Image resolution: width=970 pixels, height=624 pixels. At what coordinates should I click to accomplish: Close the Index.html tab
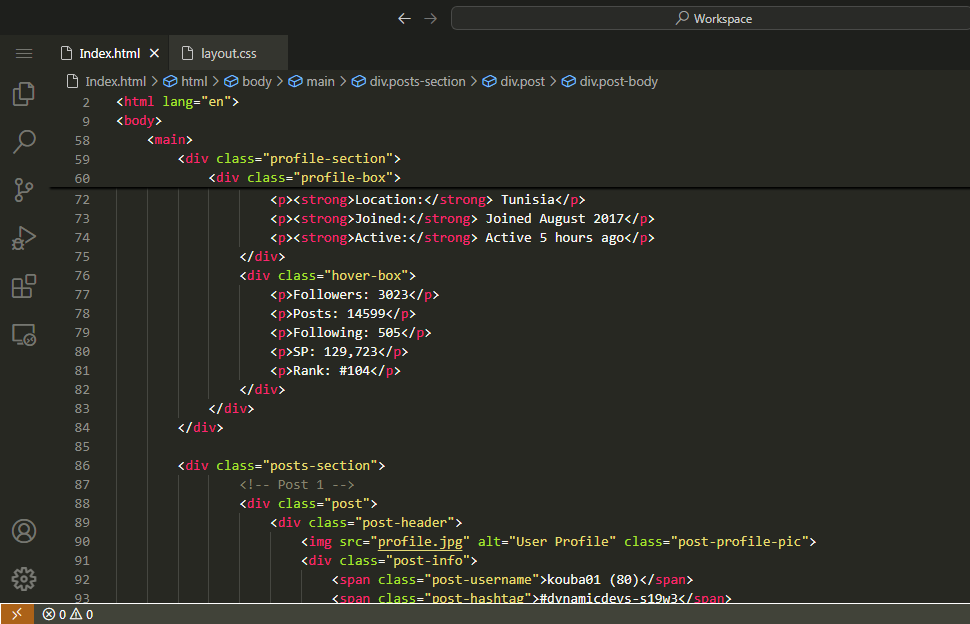click(x=154, y=53)
